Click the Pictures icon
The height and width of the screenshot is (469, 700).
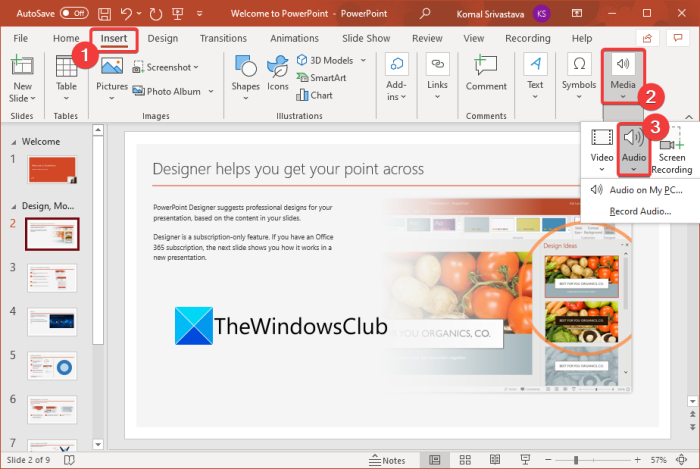pyautogui.click(x=112, y=67)
